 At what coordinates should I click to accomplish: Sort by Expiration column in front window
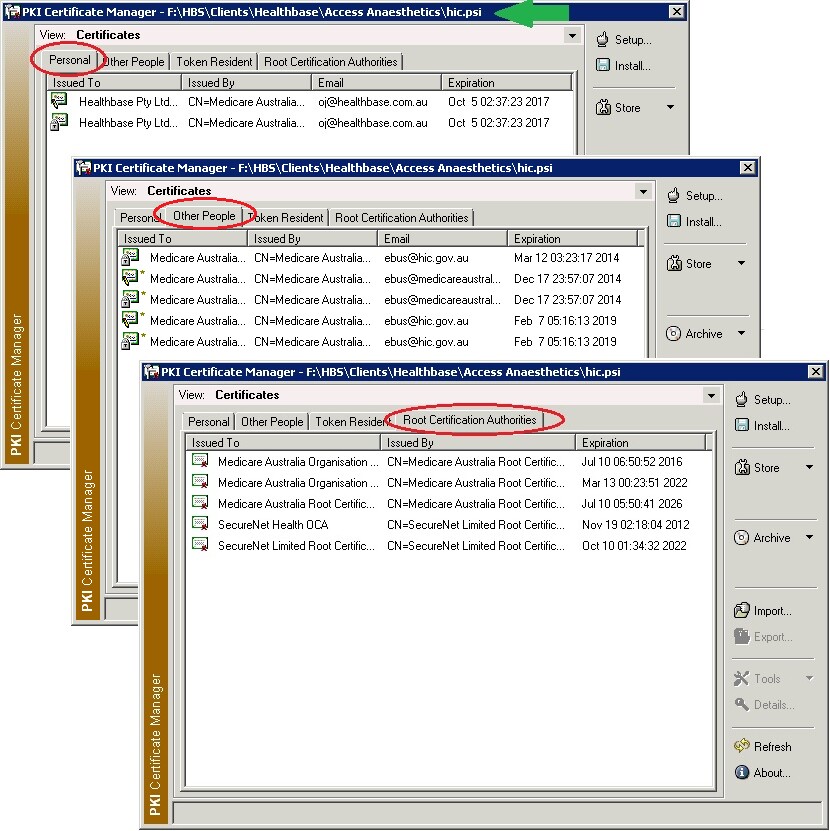click(641, 443)
